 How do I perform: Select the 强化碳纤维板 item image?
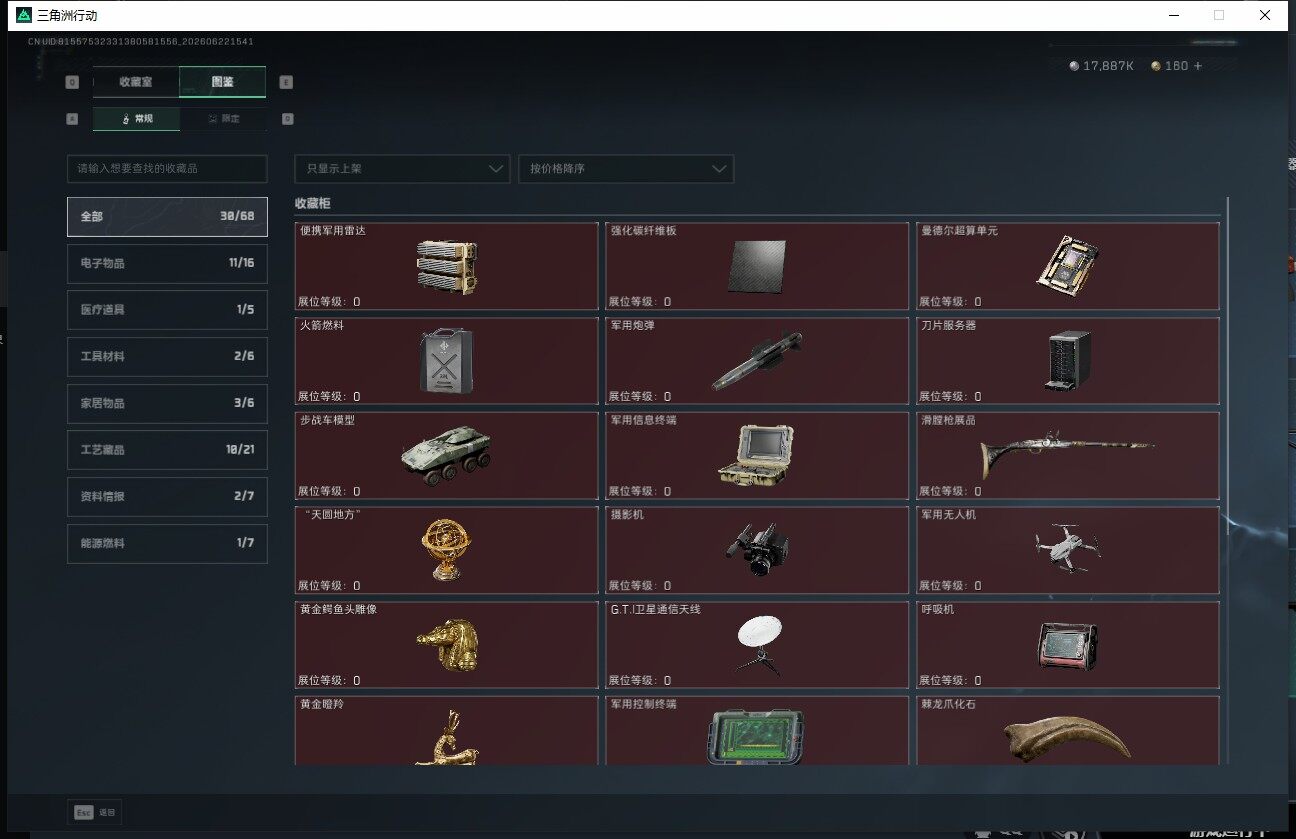click(757, 266)
